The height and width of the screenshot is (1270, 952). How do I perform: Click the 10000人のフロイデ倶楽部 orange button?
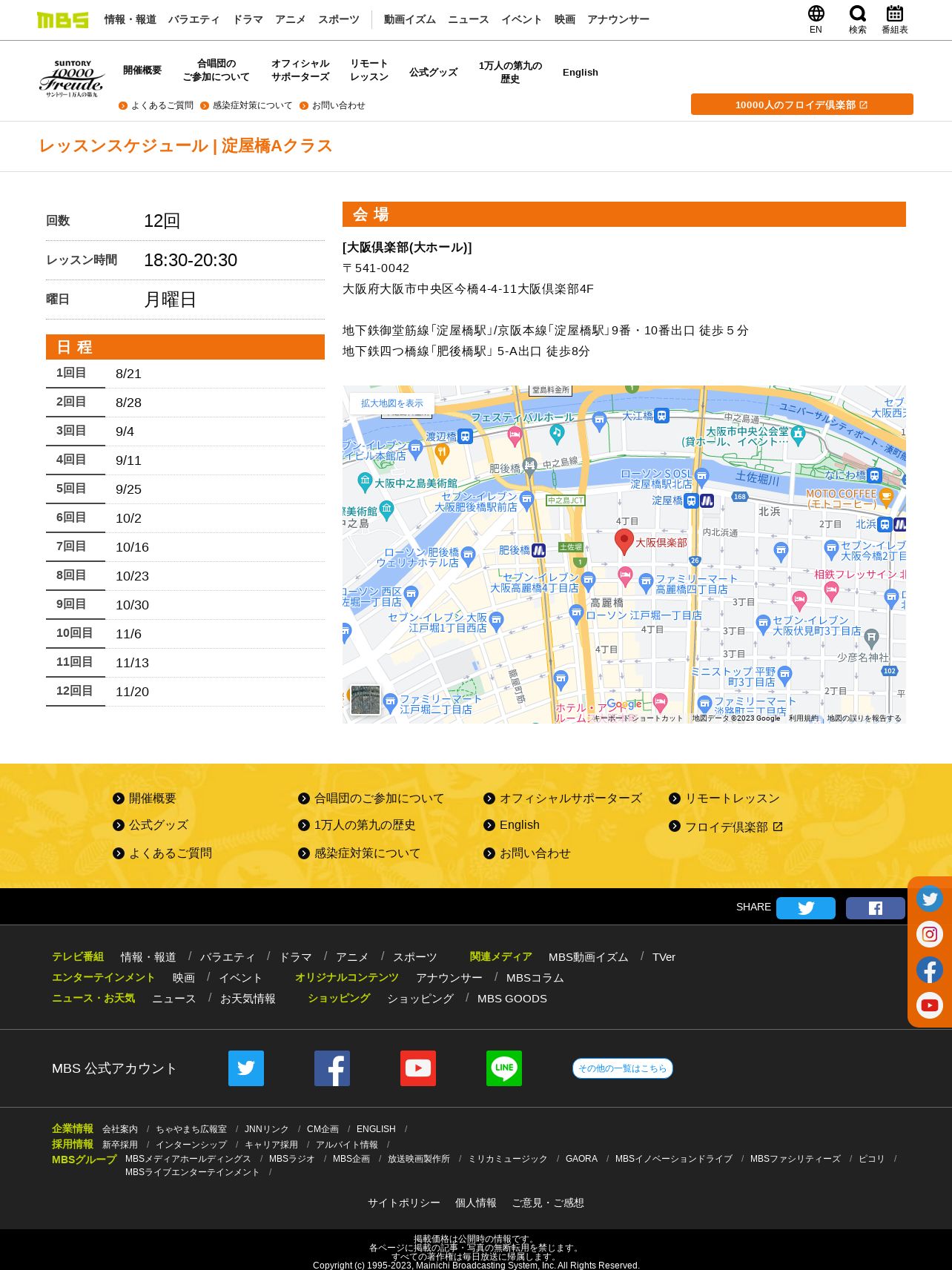click(802, 105)
